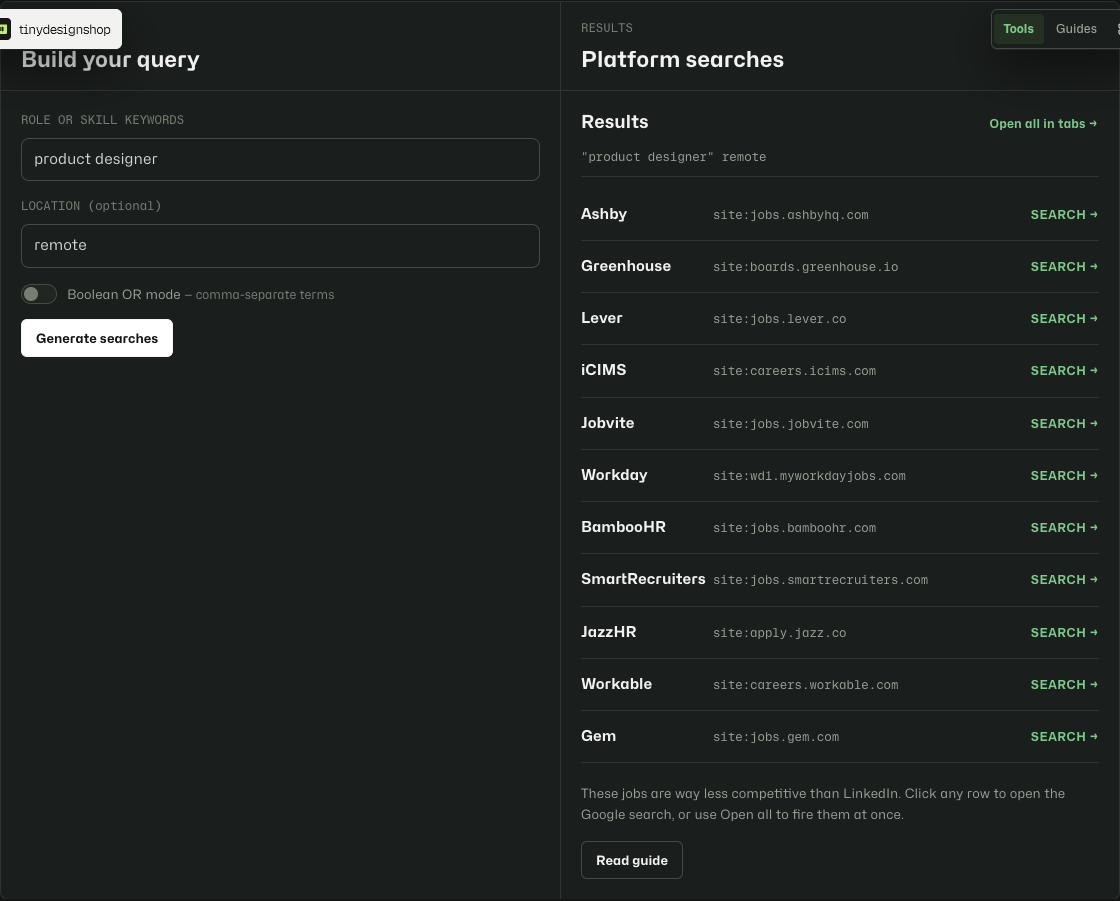
Task: Click site:jobs.ashbyhq.com text
Action: [791, 215]
